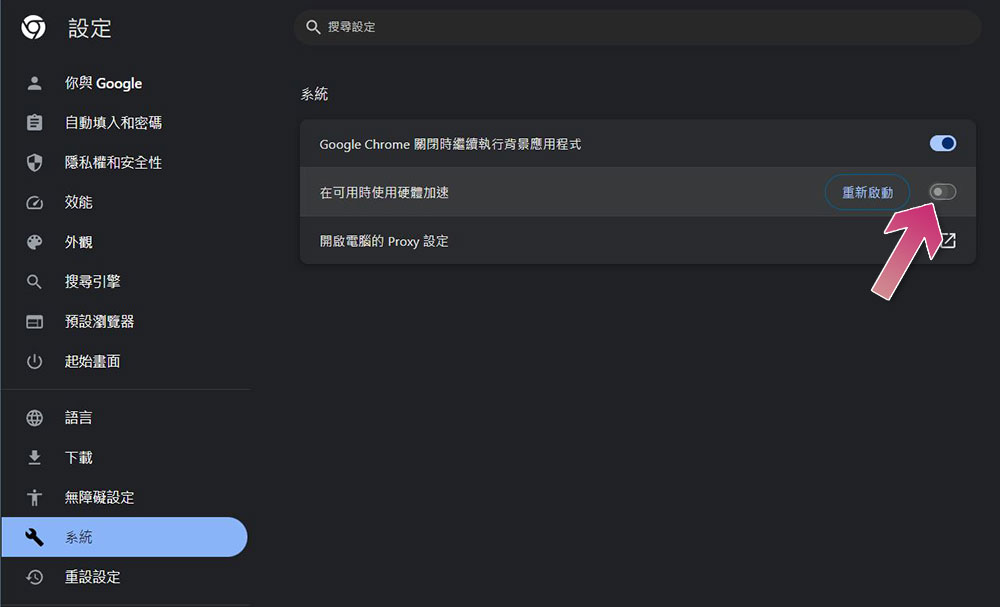
Task: Click the Chrome logo beside 設定
Action: (x=33, y=27)
